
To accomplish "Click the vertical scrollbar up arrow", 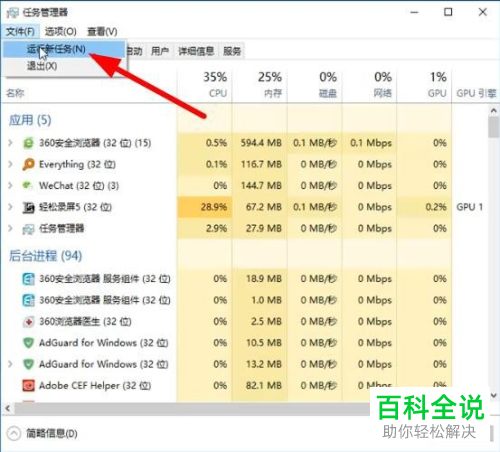I will (494, 110).
